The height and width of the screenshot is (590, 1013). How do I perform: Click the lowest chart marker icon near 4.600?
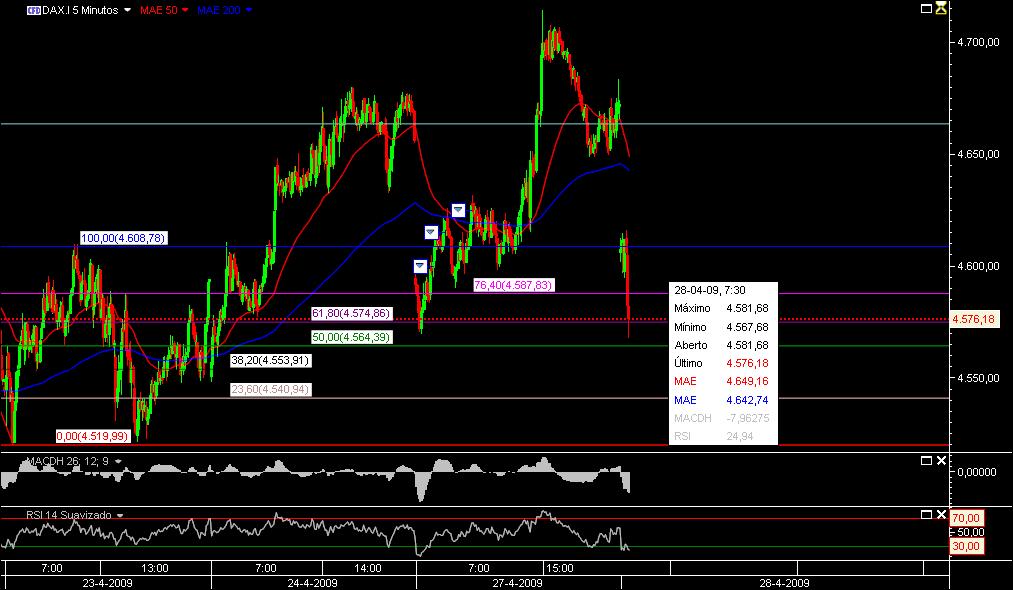click(420, 266)
